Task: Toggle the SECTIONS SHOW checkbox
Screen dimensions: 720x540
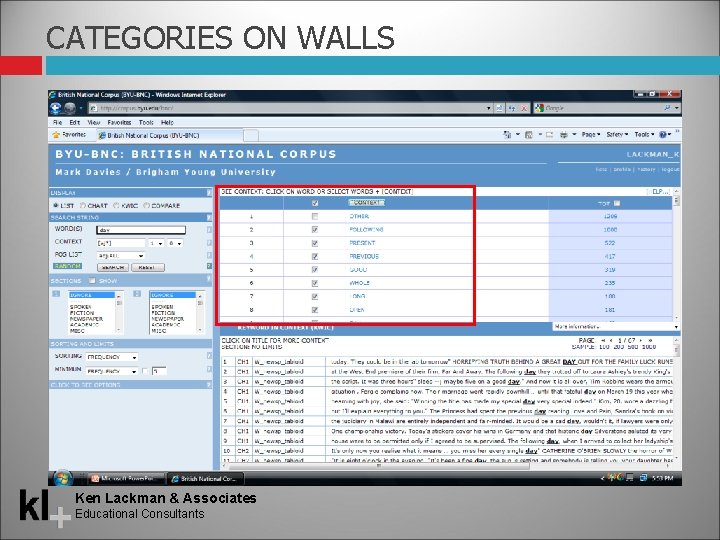Action: 92,281
